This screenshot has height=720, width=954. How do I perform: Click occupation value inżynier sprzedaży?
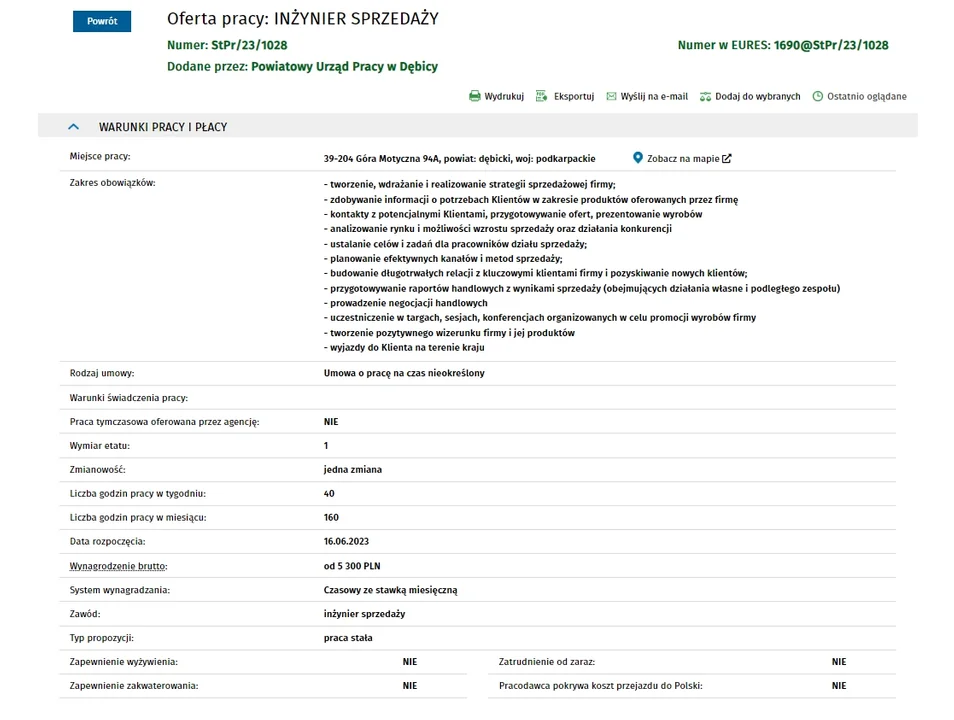pos(364,613)
